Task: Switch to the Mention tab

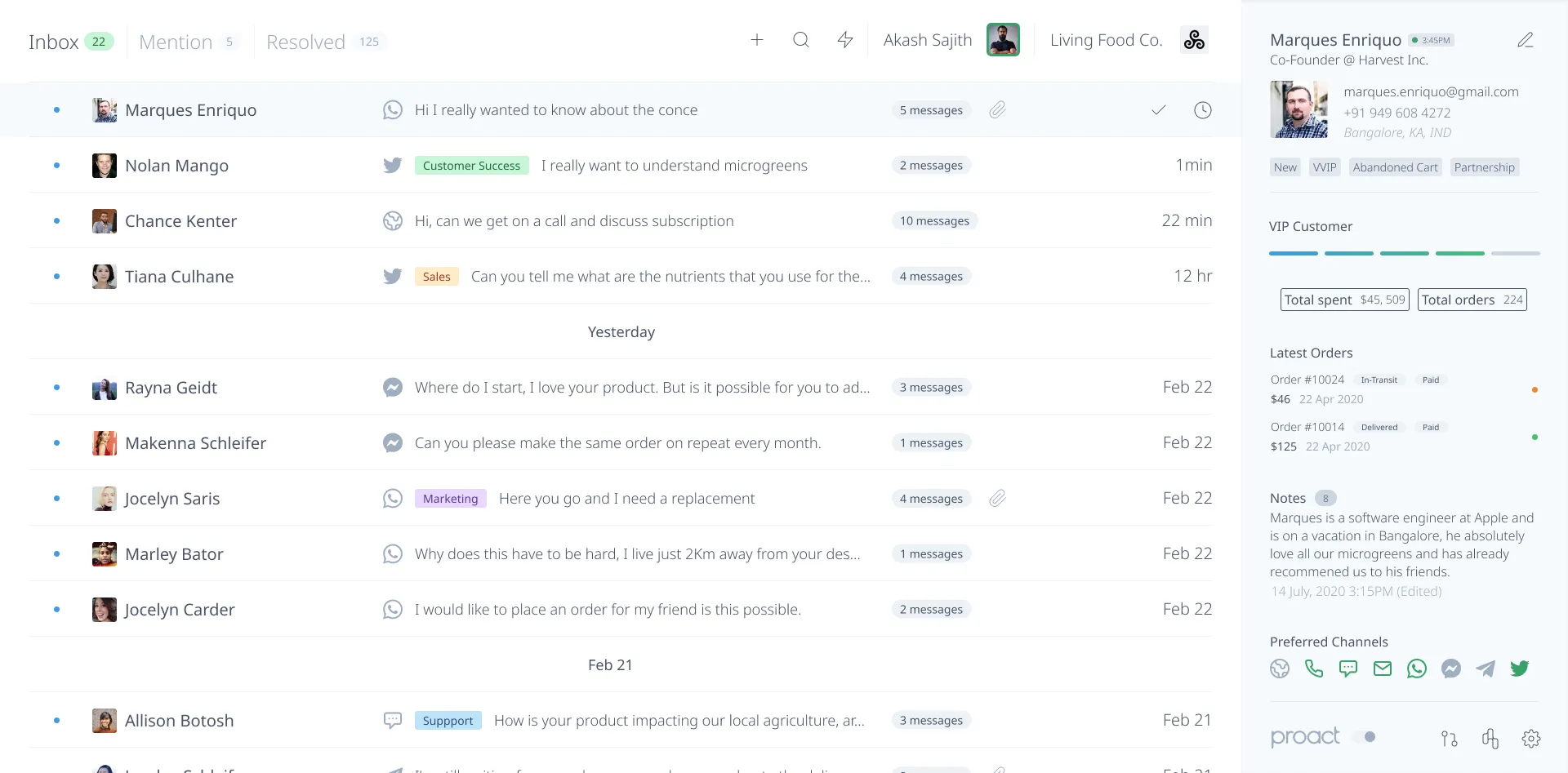Action: point(175,41)
